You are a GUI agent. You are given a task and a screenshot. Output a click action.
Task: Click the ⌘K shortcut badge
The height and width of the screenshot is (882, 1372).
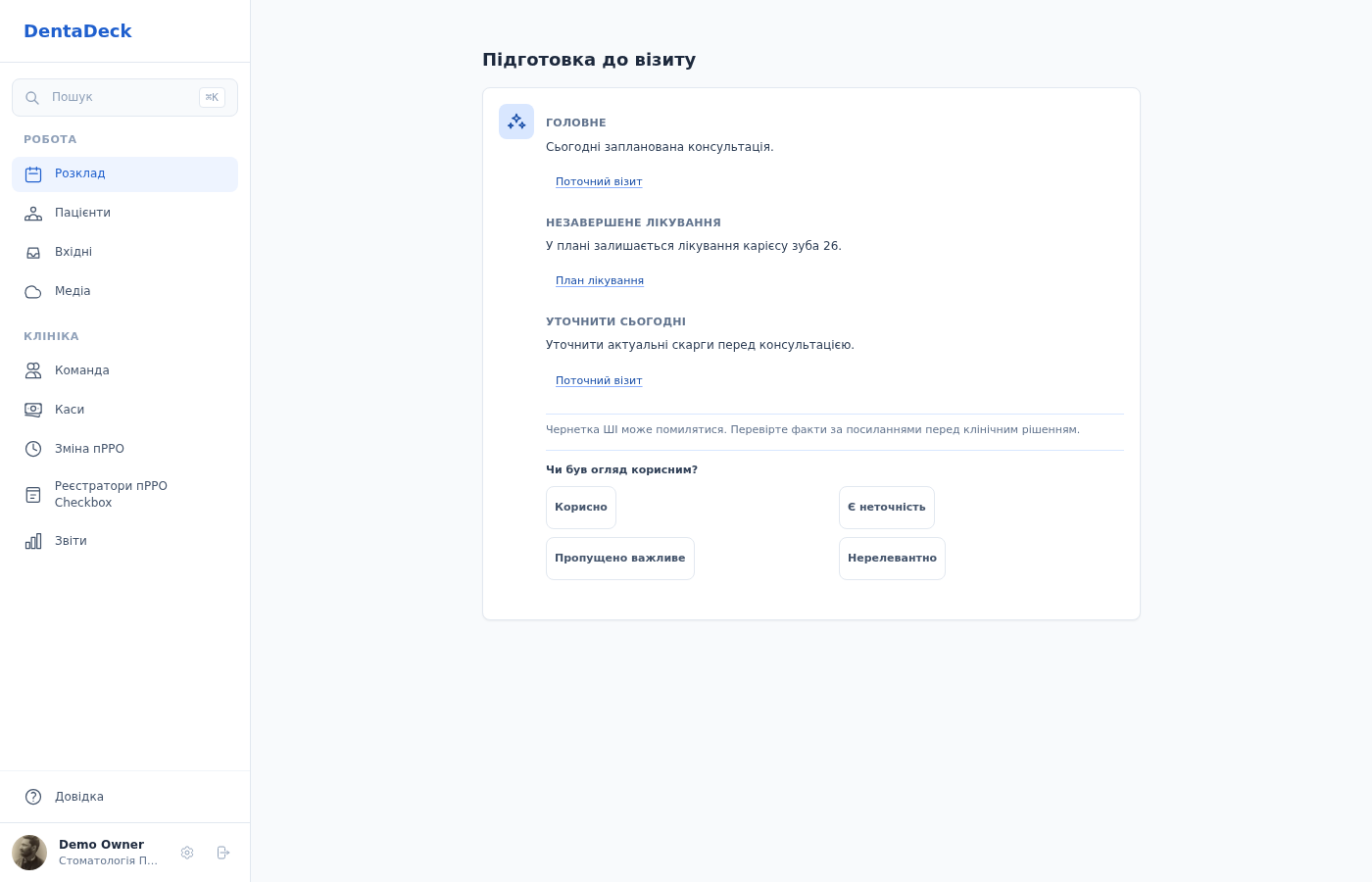212,98
